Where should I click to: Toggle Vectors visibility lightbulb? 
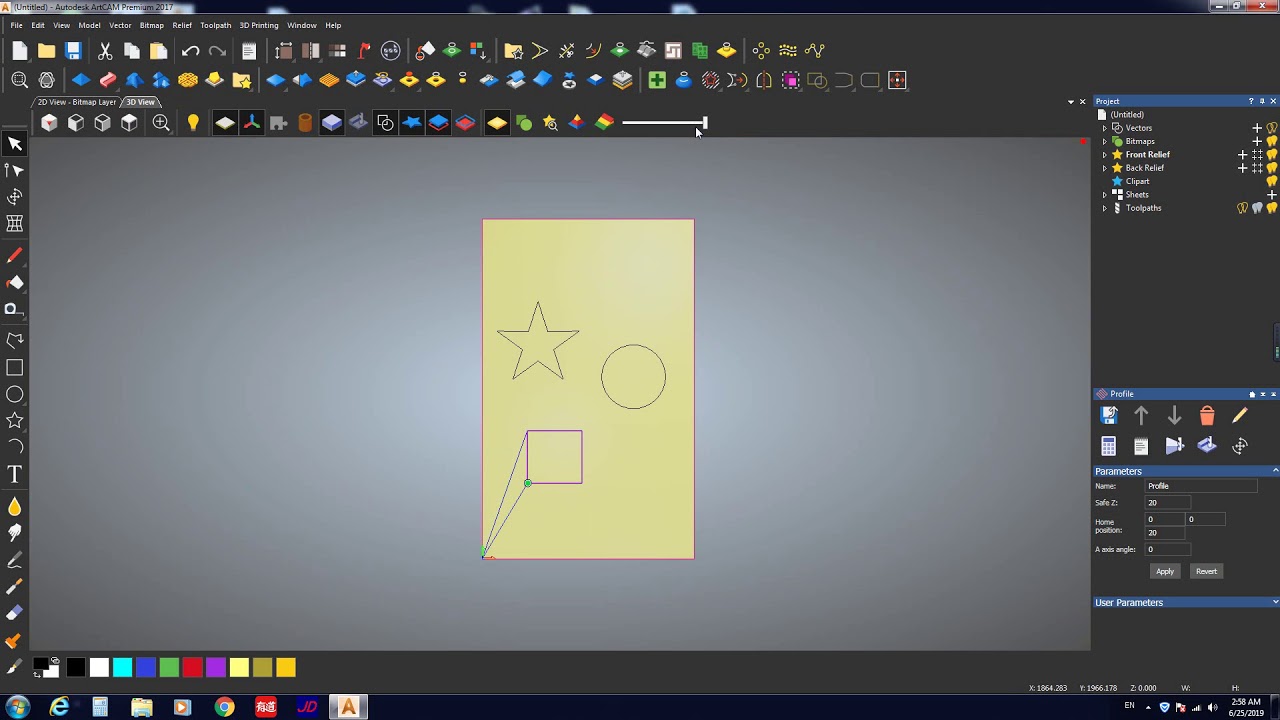1271,128
